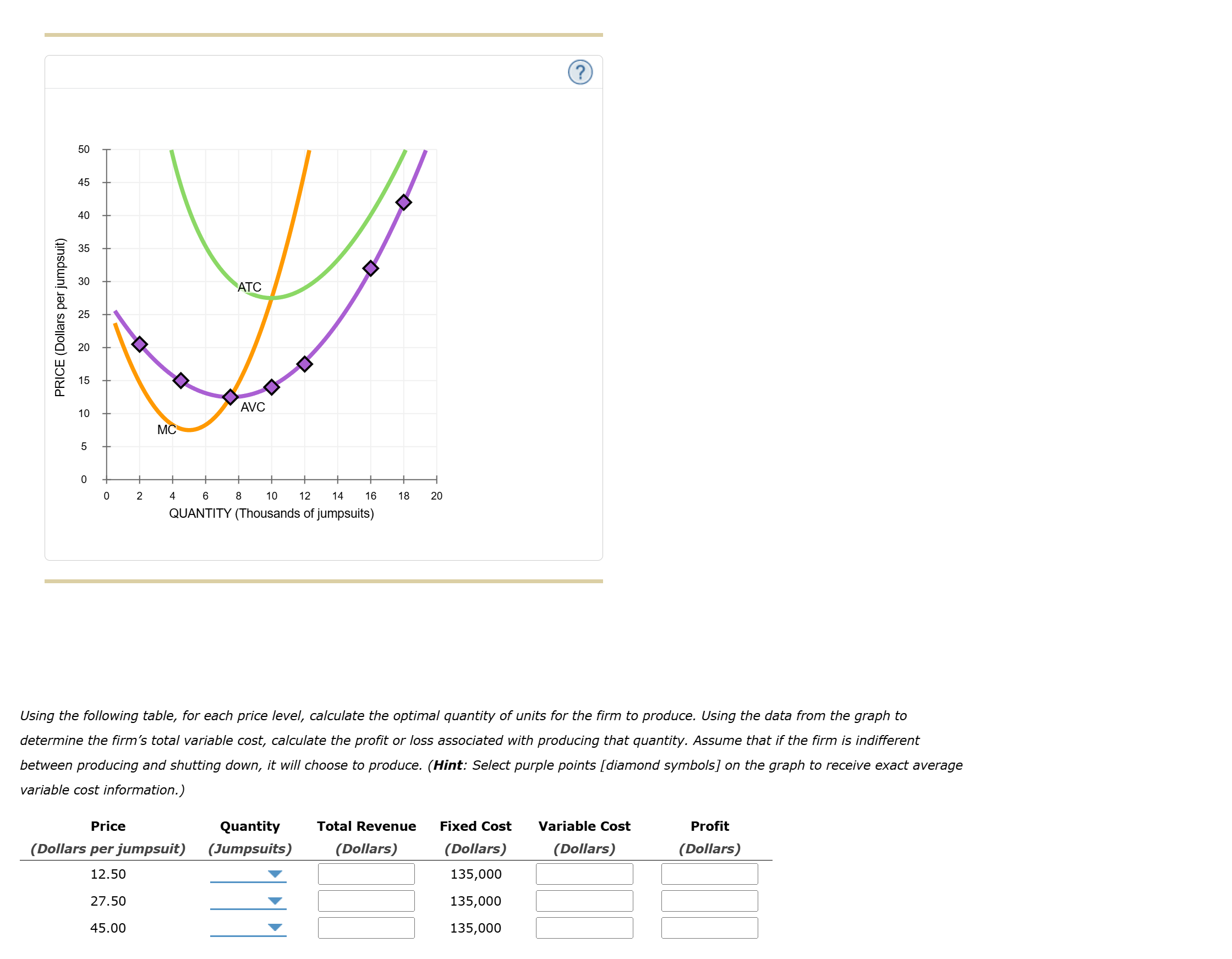Click the ATC curve label
The width and height of the screenshot is (1232, 959).
[249, 287]
